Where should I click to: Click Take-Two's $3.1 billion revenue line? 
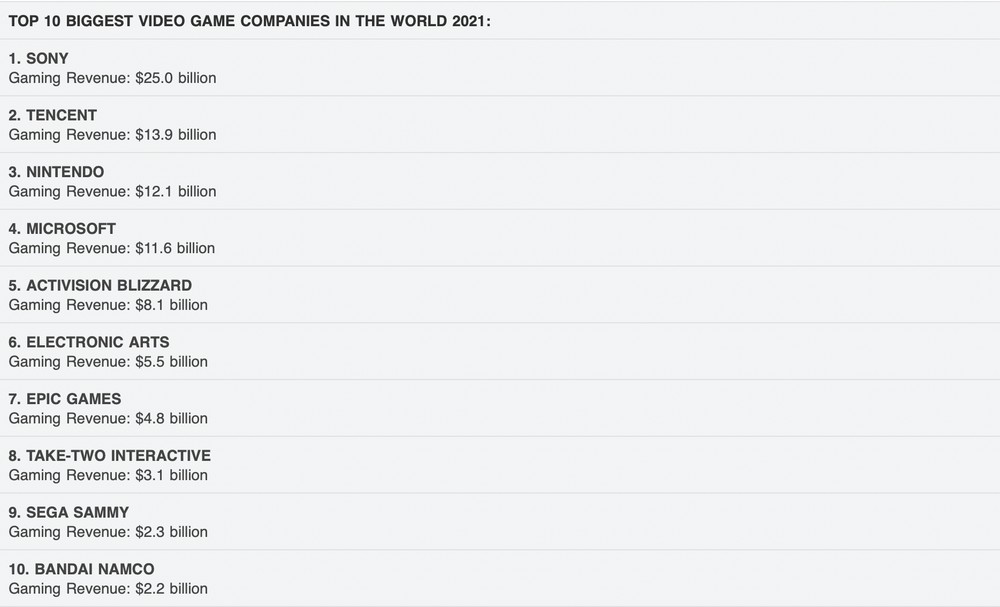[108, 475]
